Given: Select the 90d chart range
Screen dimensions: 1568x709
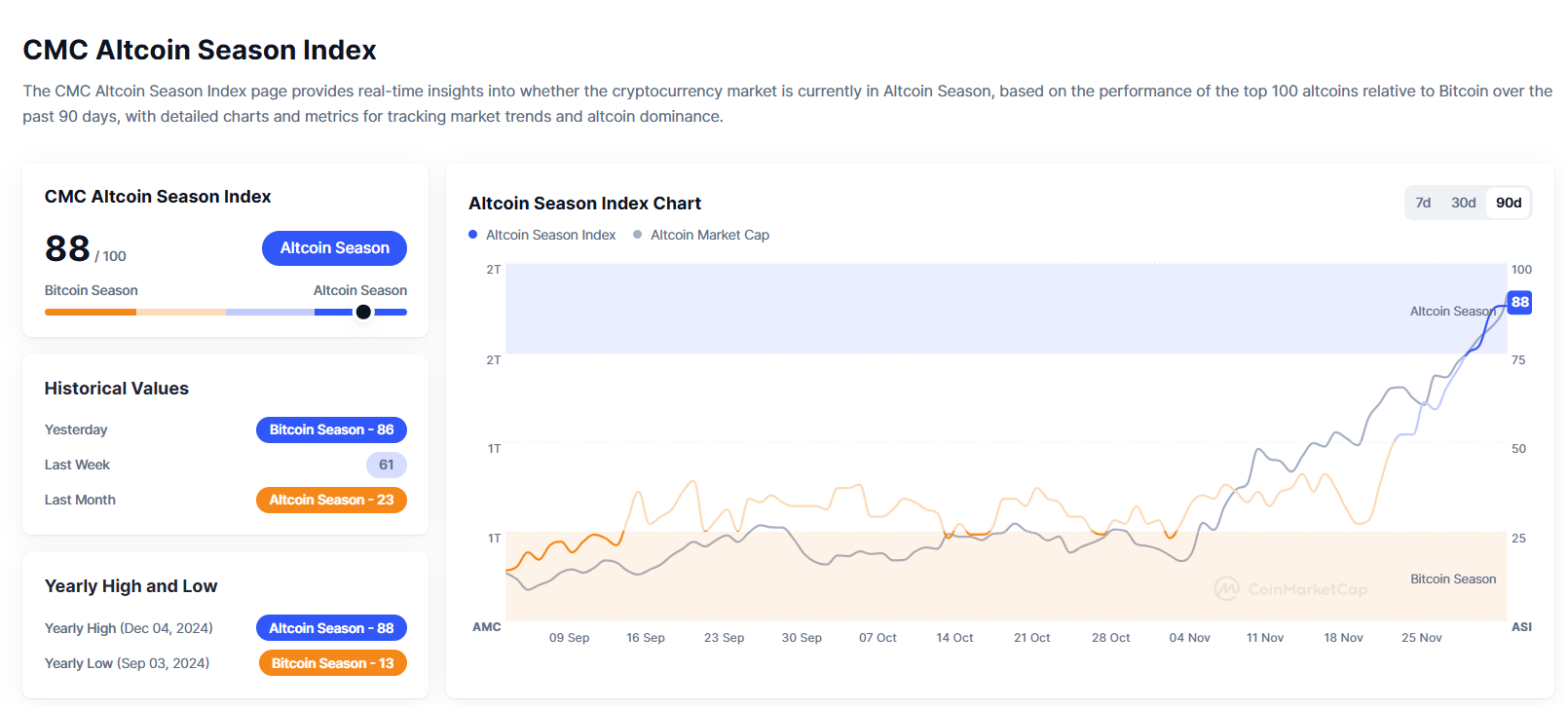Looking at the screenshot, I should pos(1509,203).
